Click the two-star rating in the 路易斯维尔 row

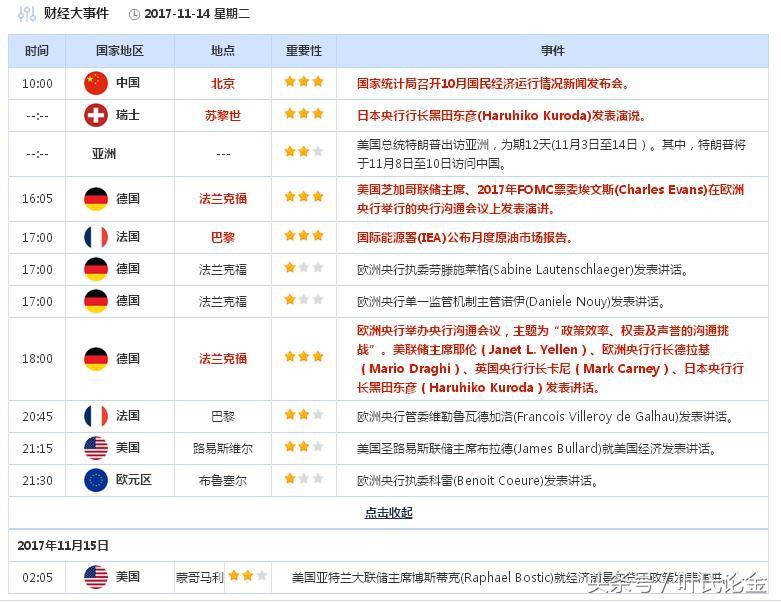[x=304, y=446]
